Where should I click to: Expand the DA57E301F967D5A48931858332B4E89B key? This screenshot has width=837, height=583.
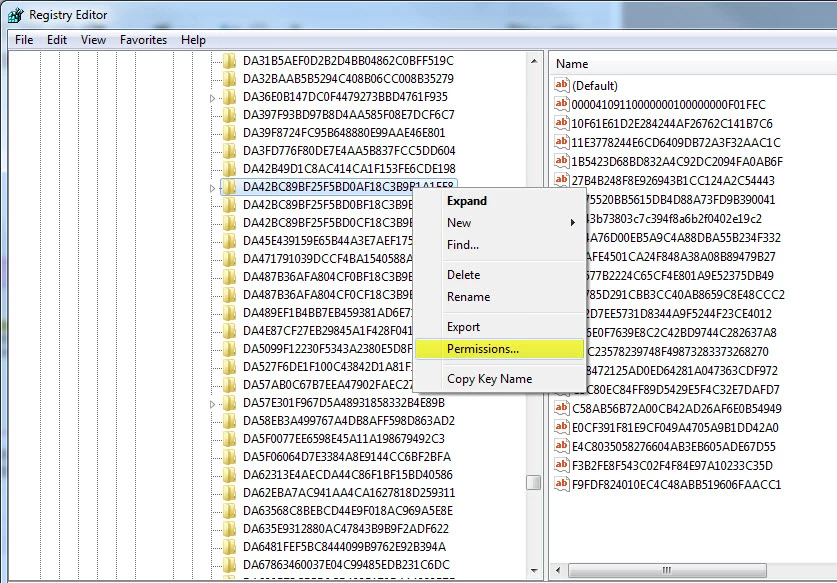tap(212, 404)
